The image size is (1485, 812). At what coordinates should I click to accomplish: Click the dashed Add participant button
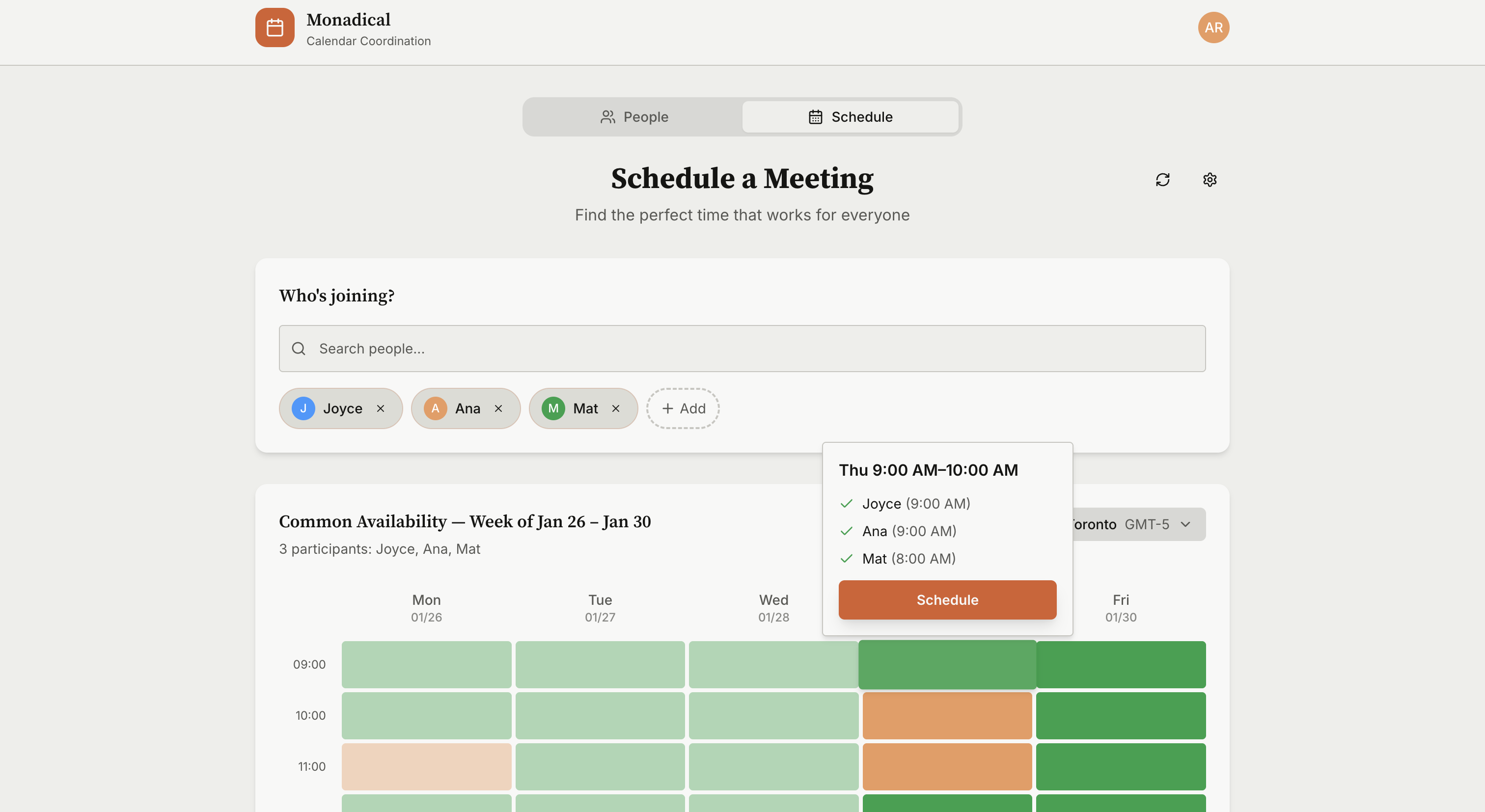(683, 408)
